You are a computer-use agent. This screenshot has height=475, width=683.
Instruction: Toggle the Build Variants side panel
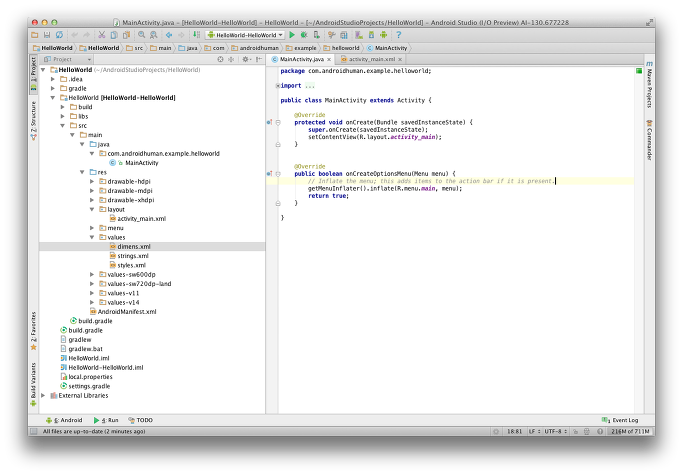(x=34, y=384)
